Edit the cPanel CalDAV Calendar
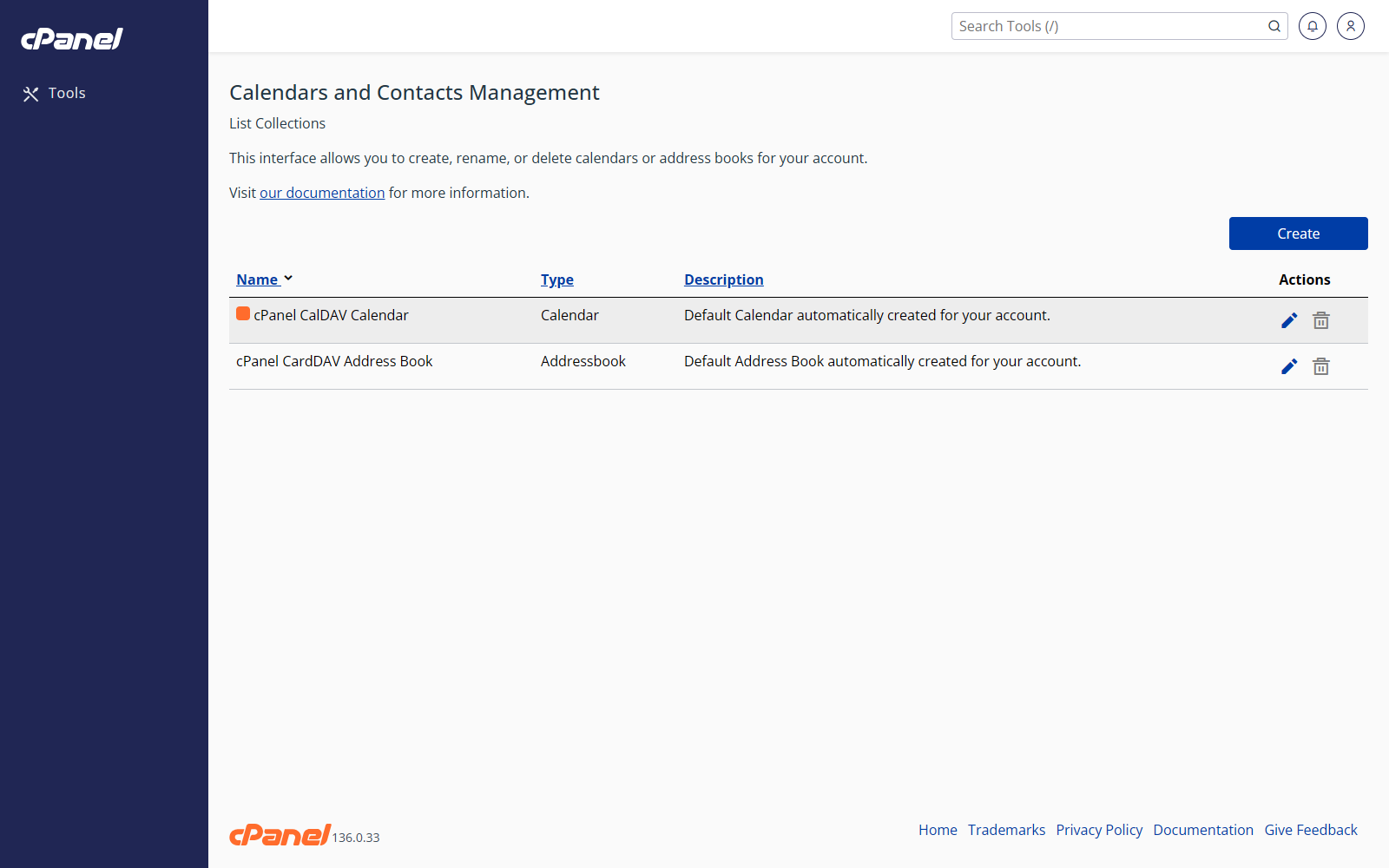This screenshot has height=868, width=1389. [1289, 320]
